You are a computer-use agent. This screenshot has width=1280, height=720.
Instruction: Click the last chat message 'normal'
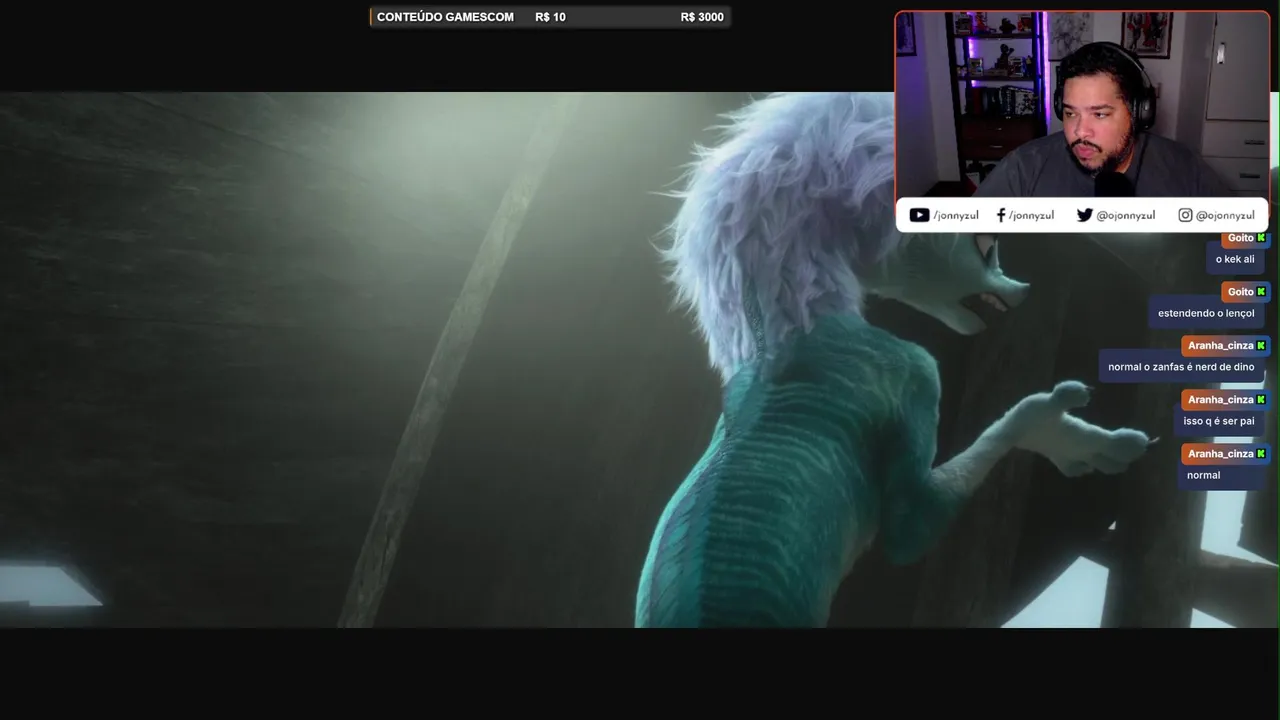(1203, 475)
